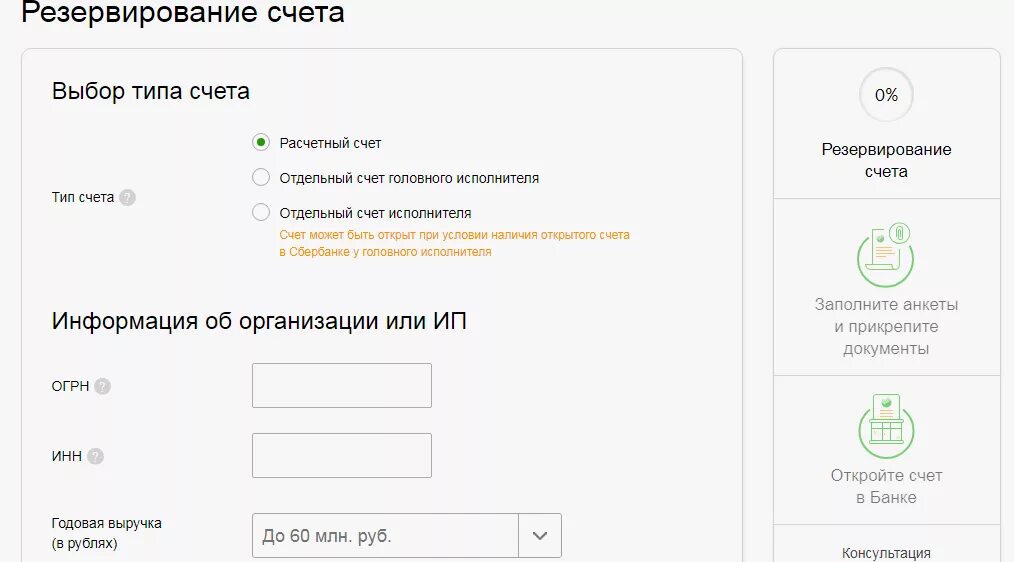Open the Откройте счет в Банке step

886,486
